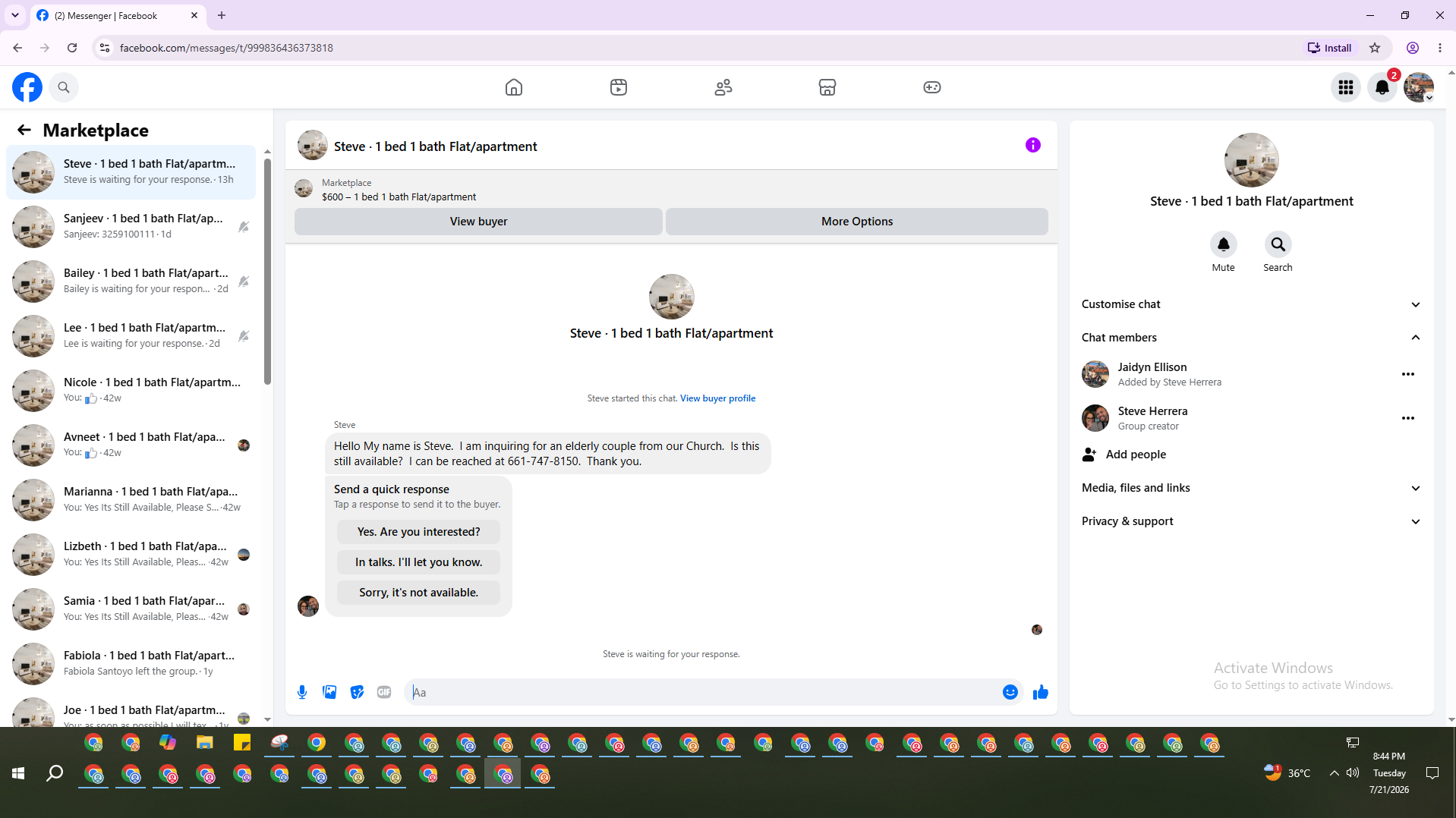Screen dimensions: 1456x818
Task: Send a voice clip with microphone icon
Action: 302,692
